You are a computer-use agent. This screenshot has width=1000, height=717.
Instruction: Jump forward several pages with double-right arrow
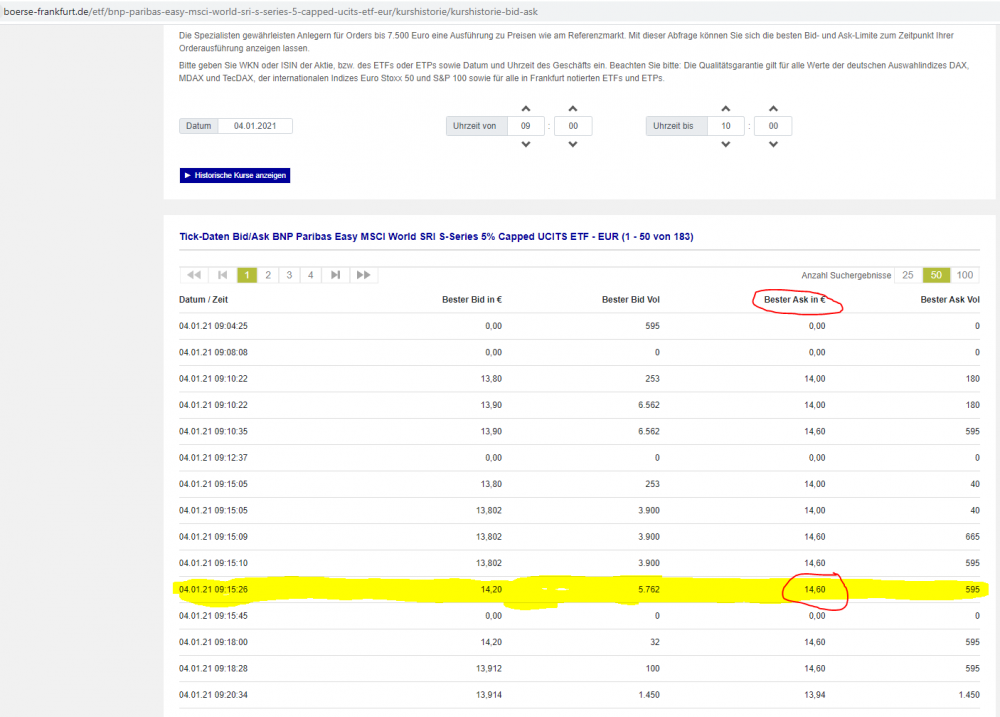click(x=364, y=275)
